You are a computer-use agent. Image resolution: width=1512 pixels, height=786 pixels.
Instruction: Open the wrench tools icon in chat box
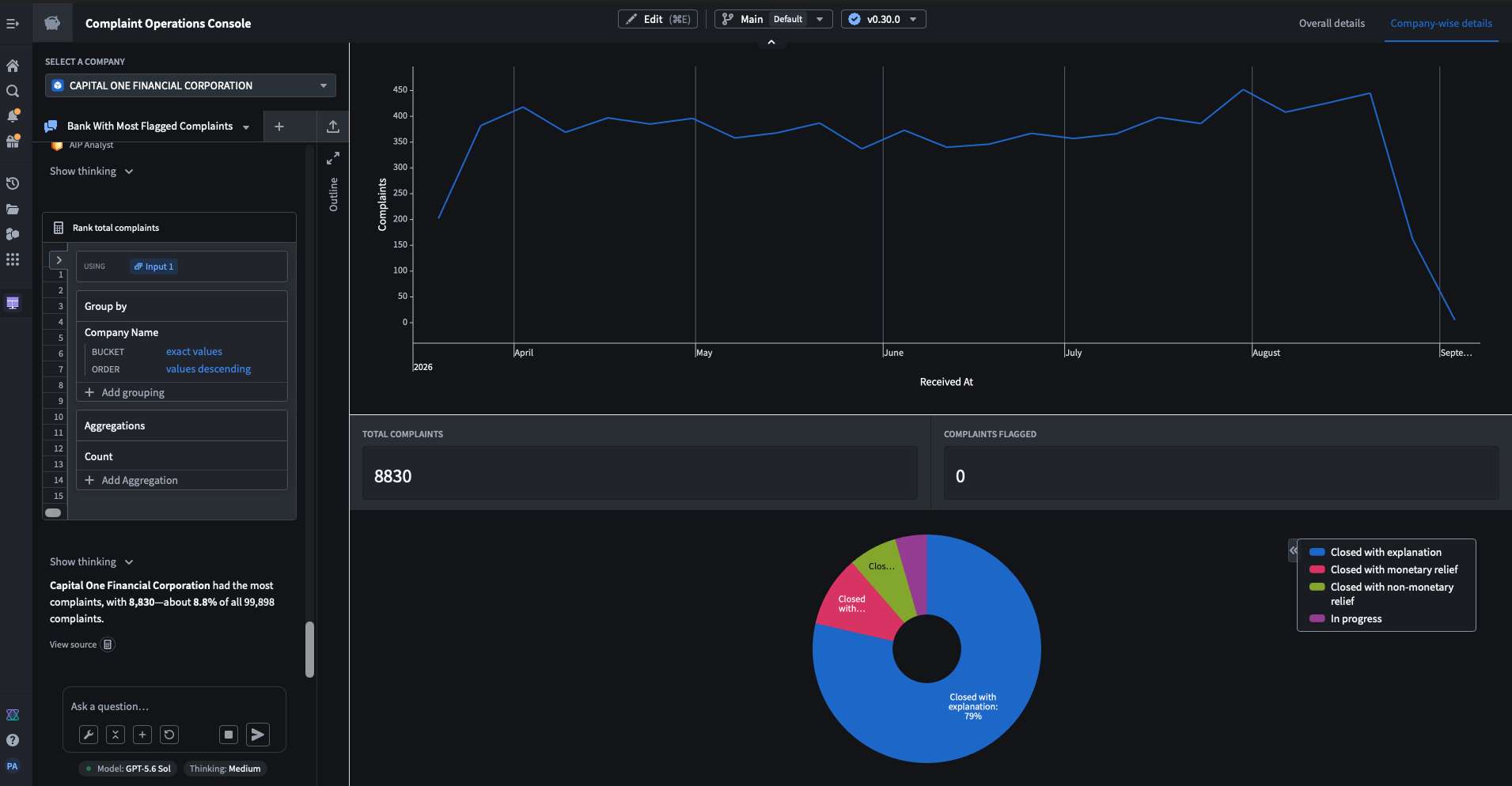[89, 735]
